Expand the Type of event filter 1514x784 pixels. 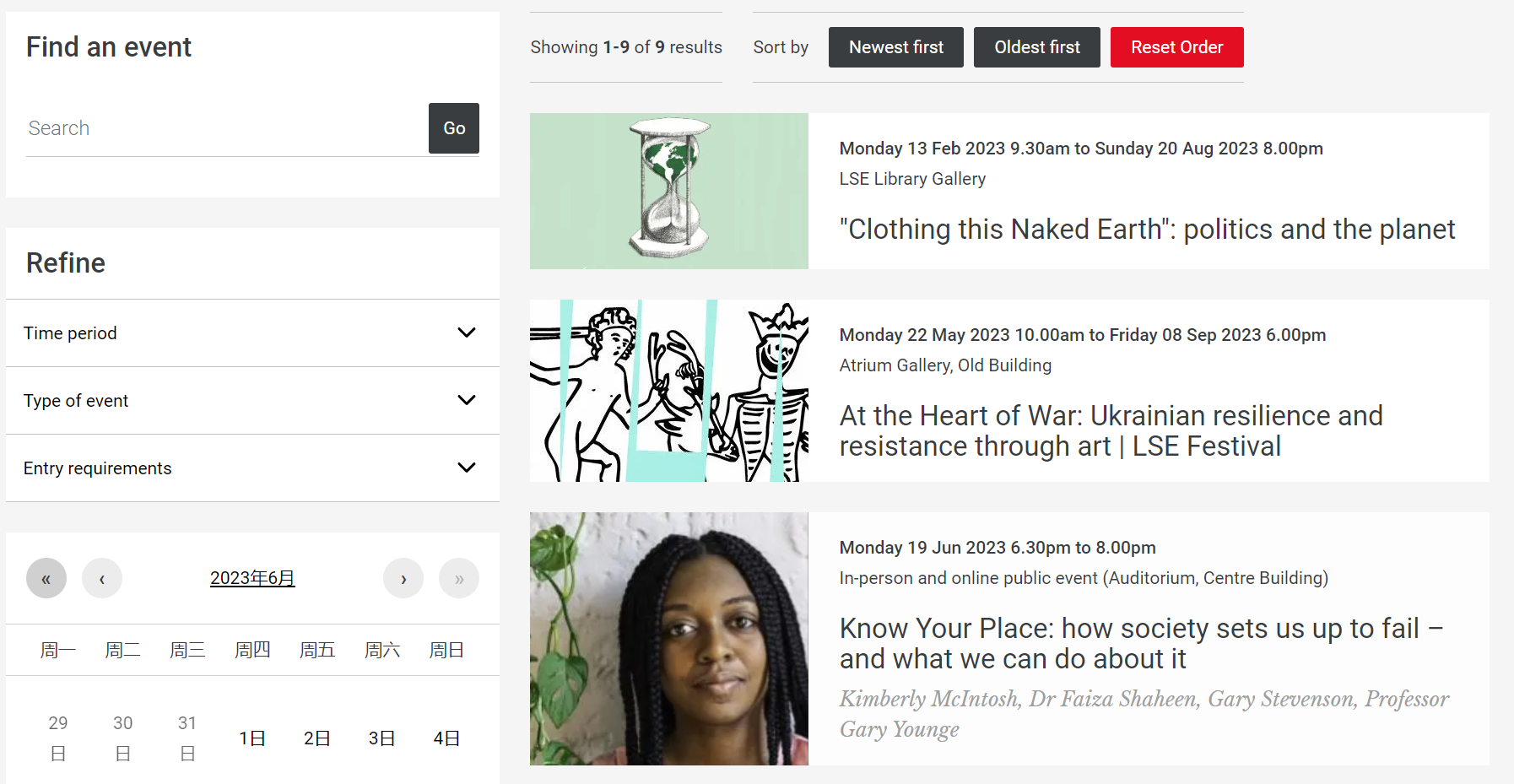pyautogui.click(x=252, y=400)
